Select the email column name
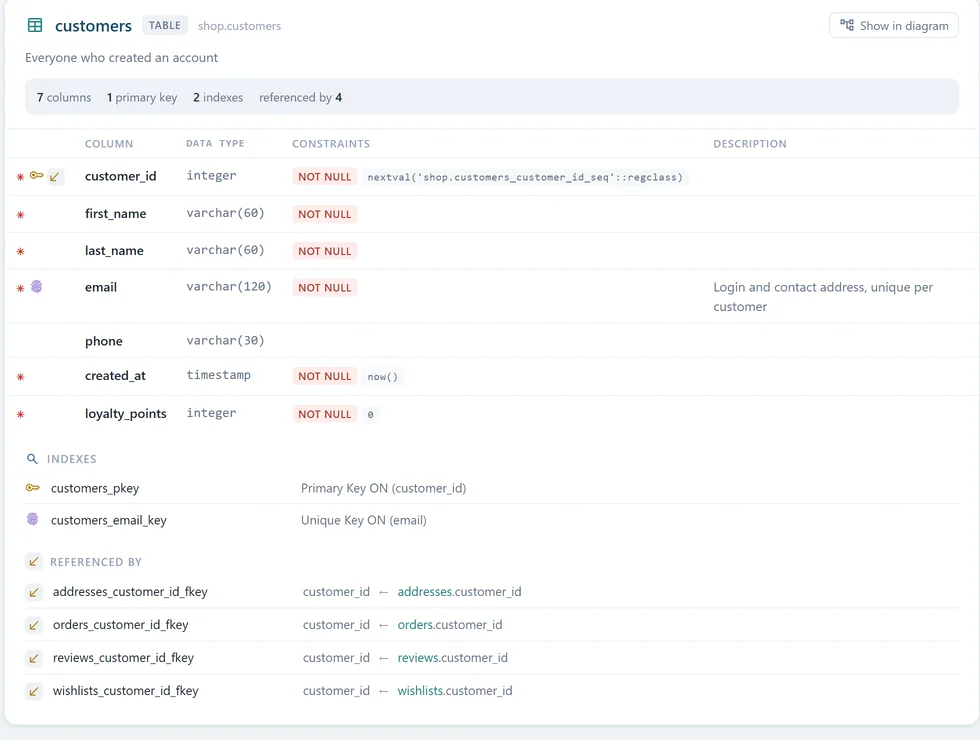The image size is (980, 740). click(101, 288)
